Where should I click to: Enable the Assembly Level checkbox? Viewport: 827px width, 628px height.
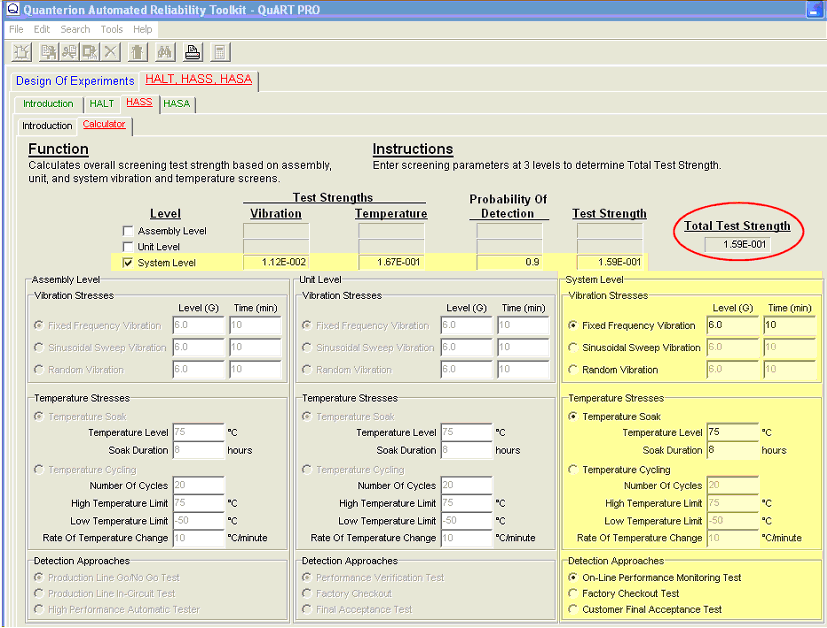(x=128, y=231)
